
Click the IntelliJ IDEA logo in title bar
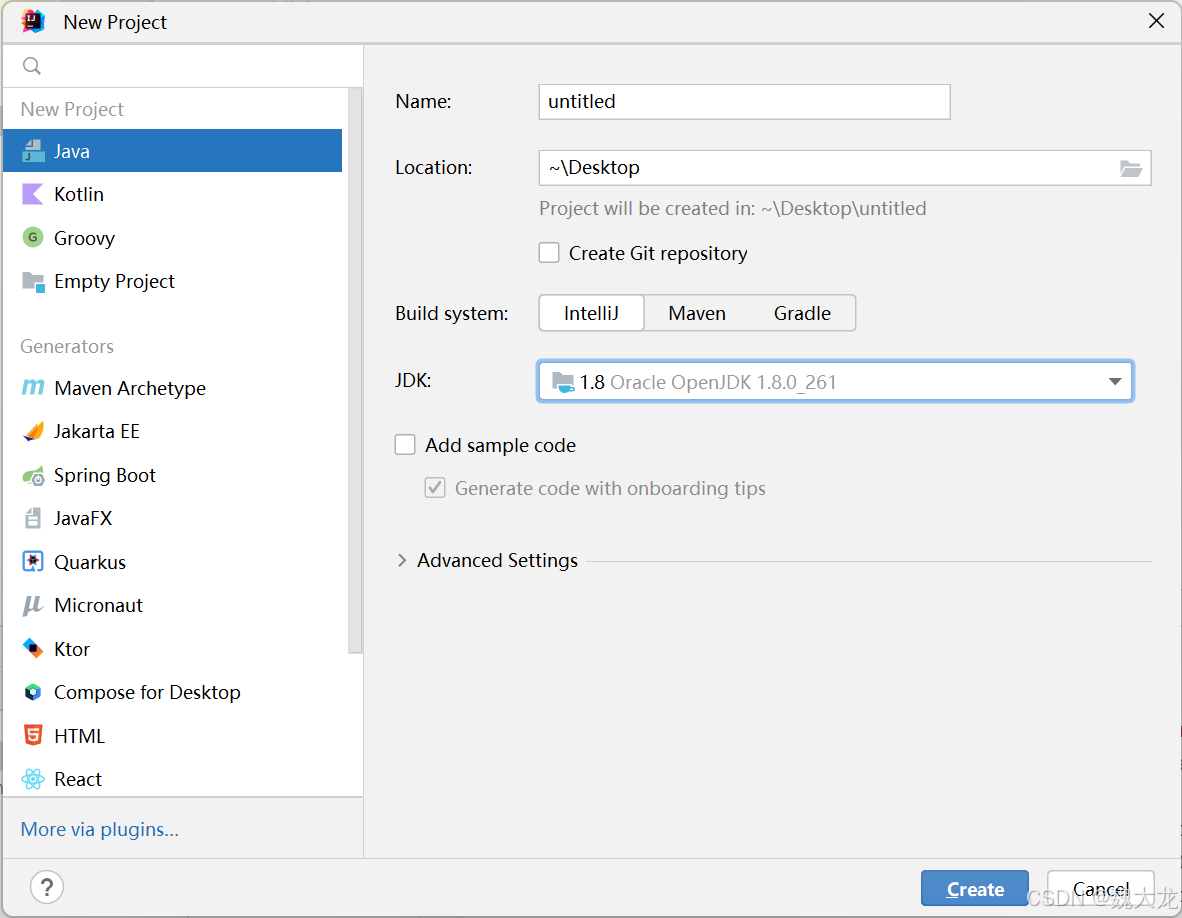(33, 21)
